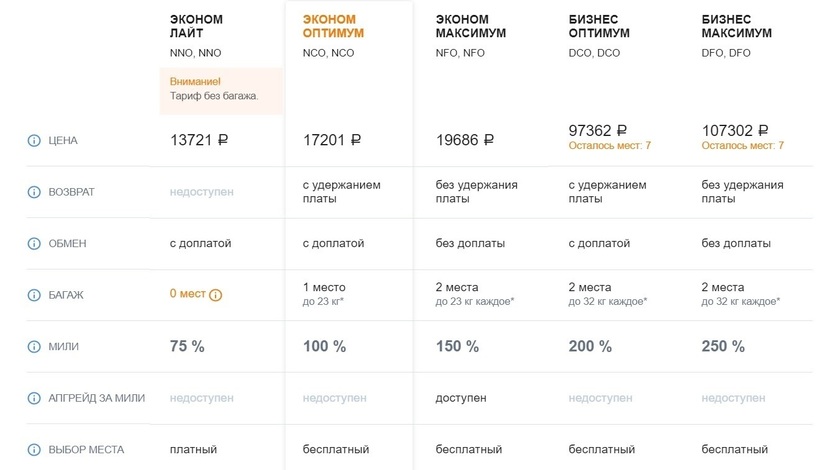Click the orange info icon beside 0 мест

point(216,295)
